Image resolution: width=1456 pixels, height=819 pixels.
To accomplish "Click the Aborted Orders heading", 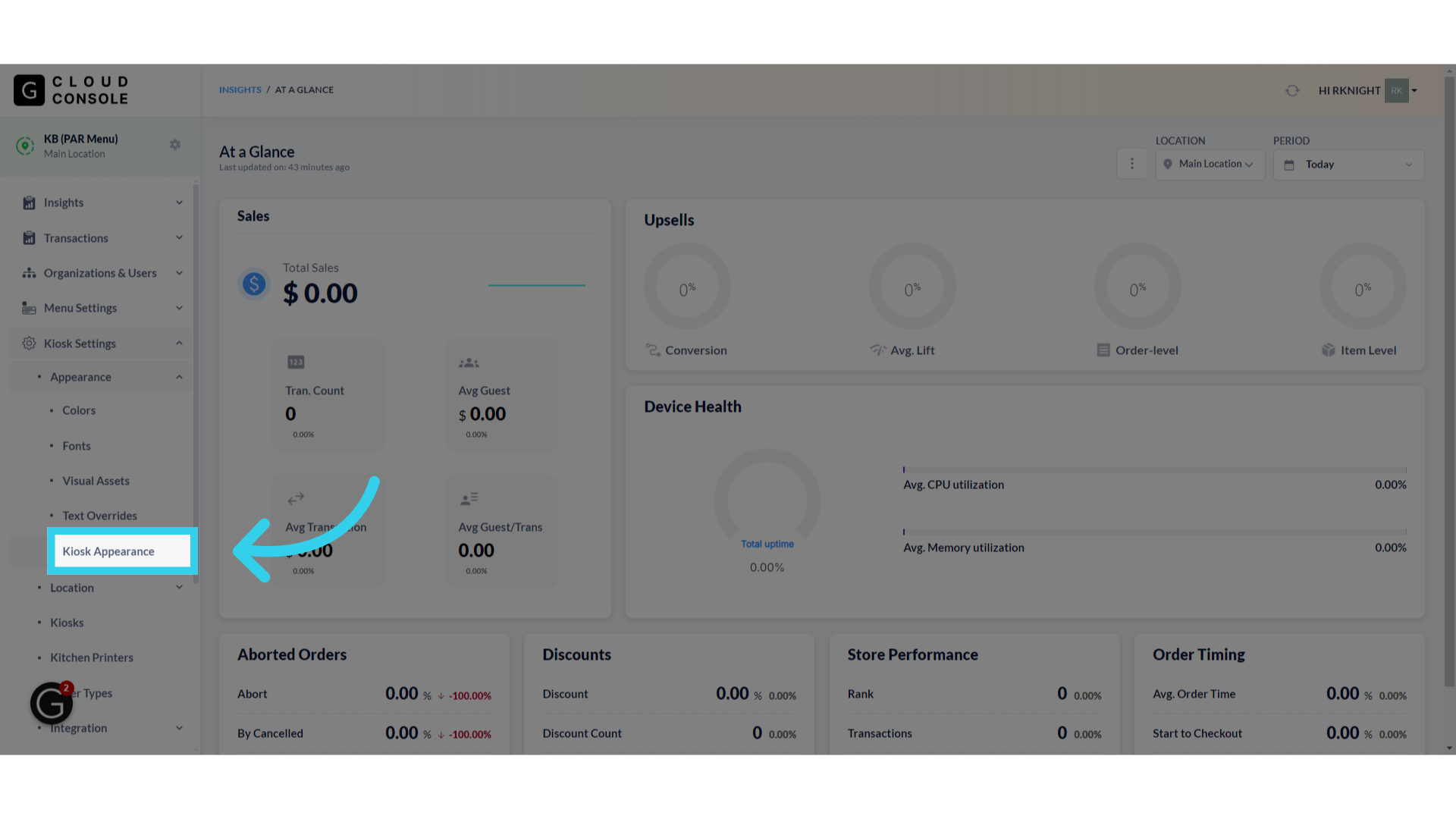I will [x=292, y=654].
